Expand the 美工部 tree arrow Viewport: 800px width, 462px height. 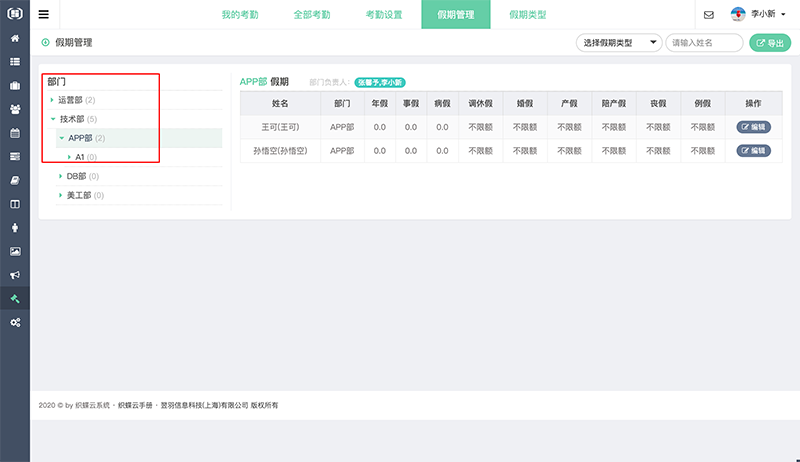point(60,195)
